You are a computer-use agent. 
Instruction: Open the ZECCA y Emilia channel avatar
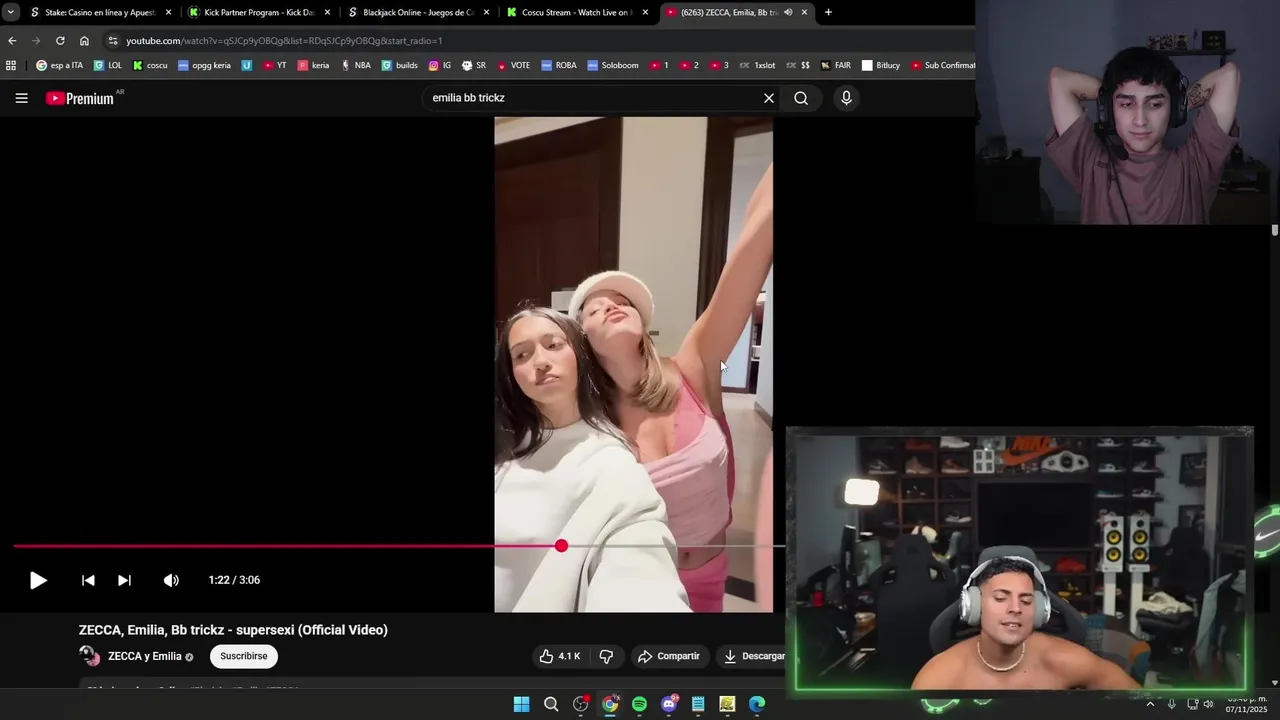[x=89, y=656]
